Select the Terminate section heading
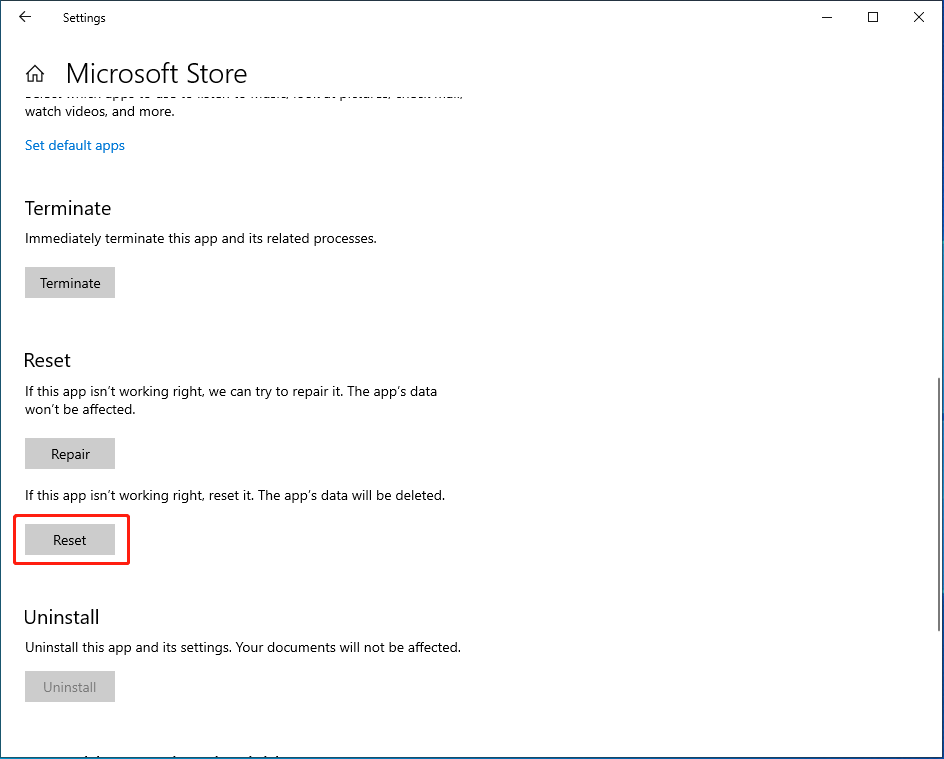Image resolution: width=944 pixels, height=759 pixels. coord(68,208)
